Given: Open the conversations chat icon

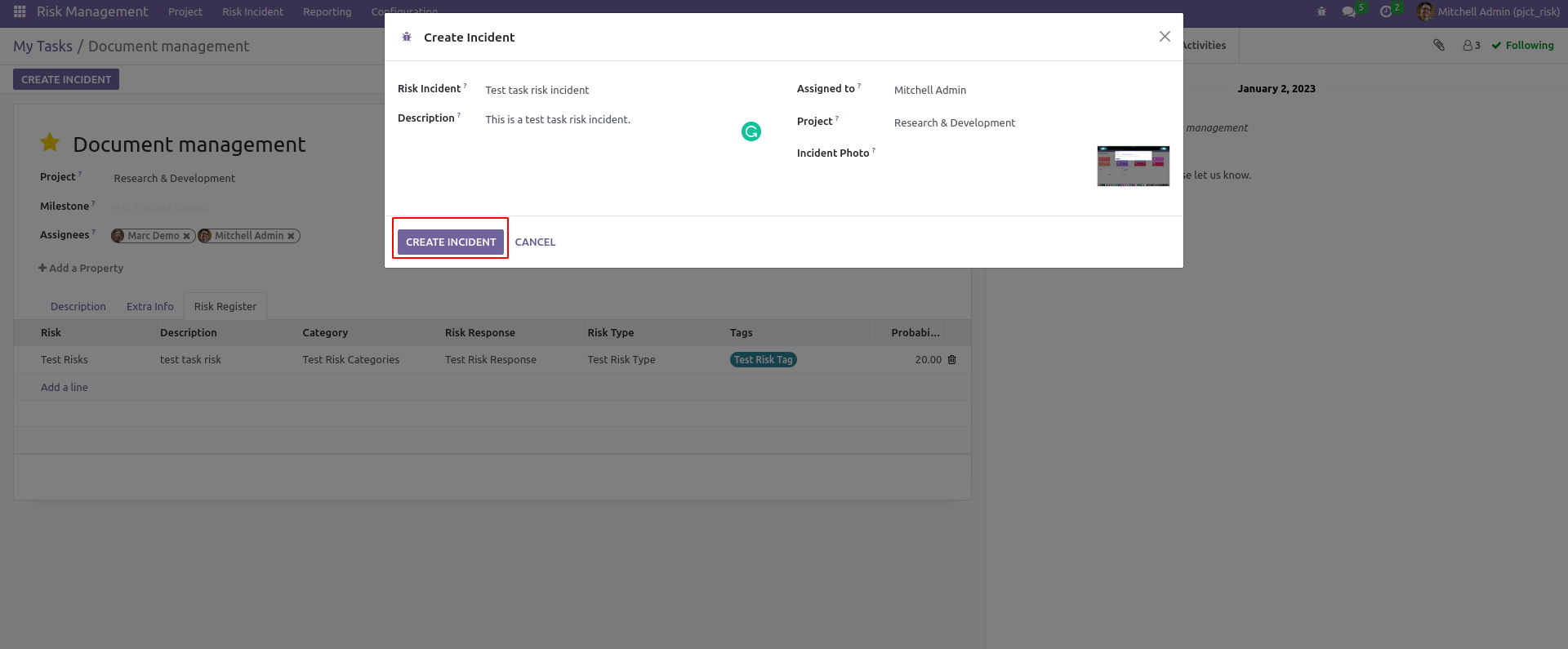Looking at the screenshot, I should (x=1348, y=11).
